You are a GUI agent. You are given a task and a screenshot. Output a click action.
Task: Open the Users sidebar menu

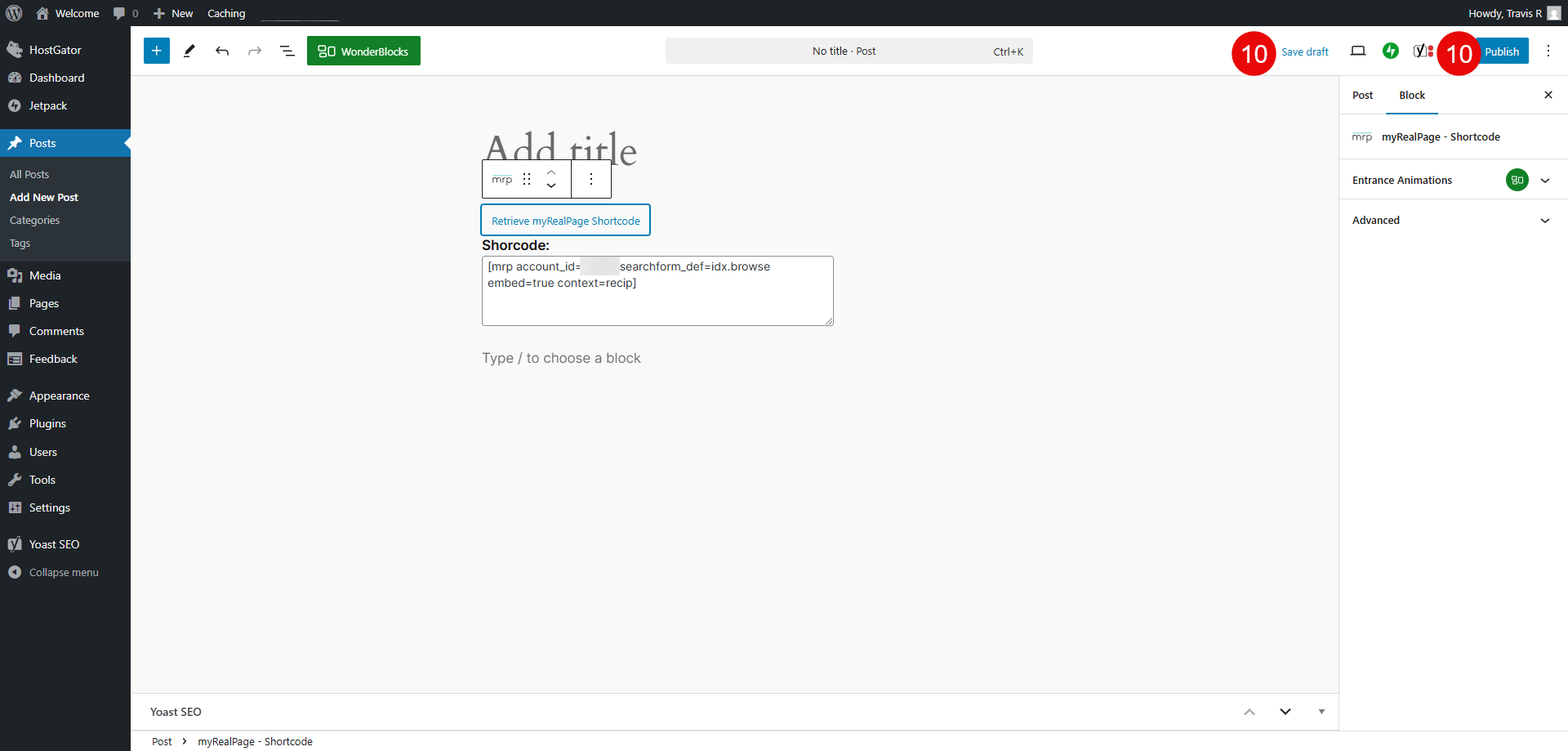click(65, 452)
